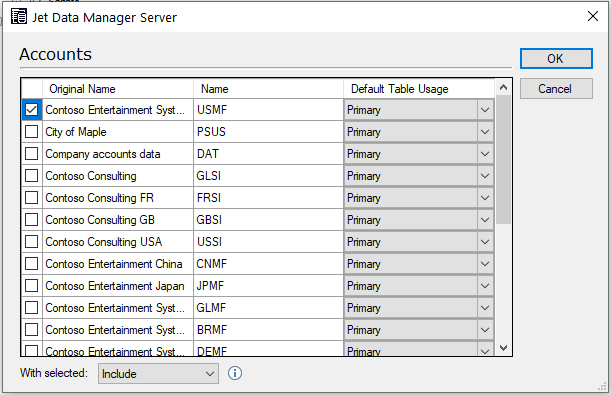Image resolution: width=611 pixels, height=395 pixels.
Task: Select the Contoso Entertainment China text
Action: click(114, 264)
